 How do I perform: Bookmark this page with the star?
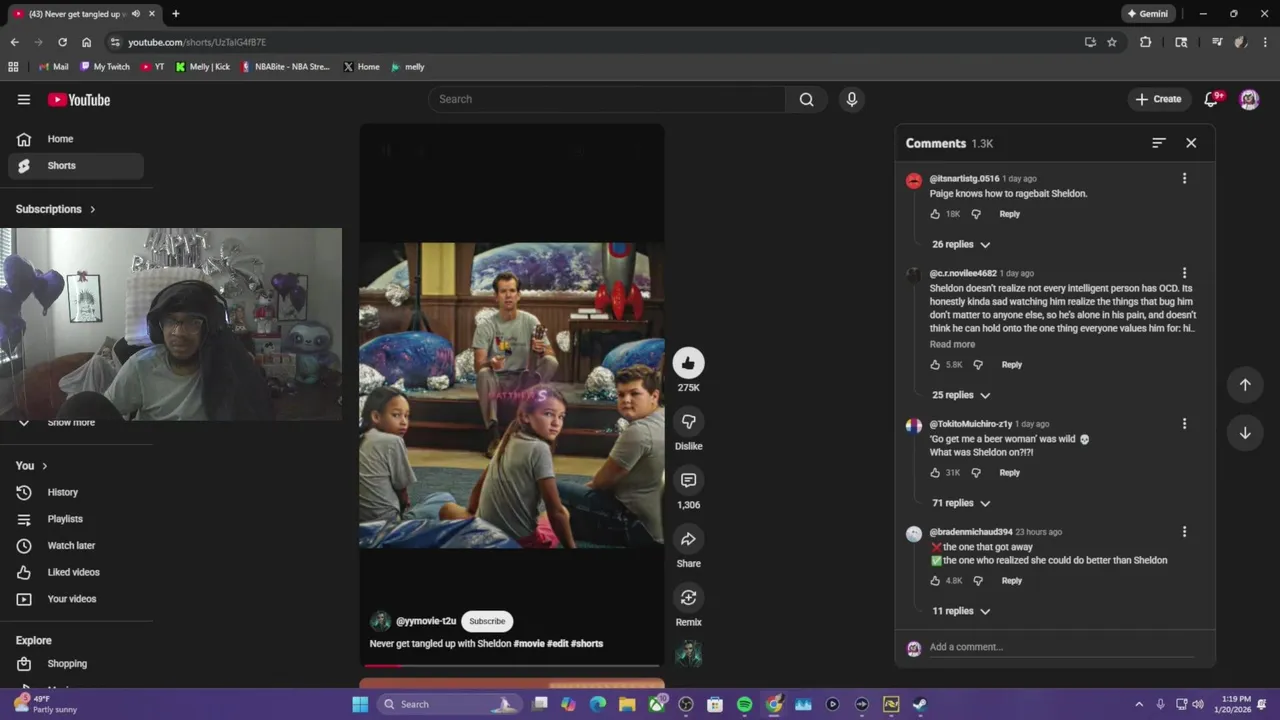(1112, 42)
